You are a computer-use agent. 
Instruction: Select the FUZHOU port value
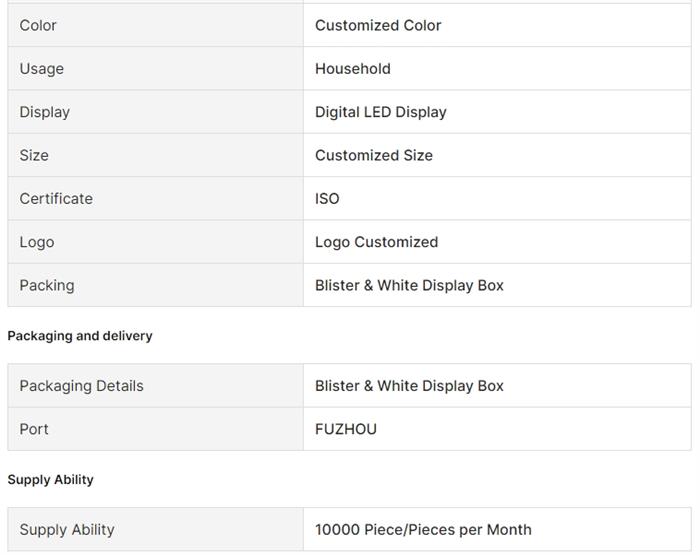[345, 429]
